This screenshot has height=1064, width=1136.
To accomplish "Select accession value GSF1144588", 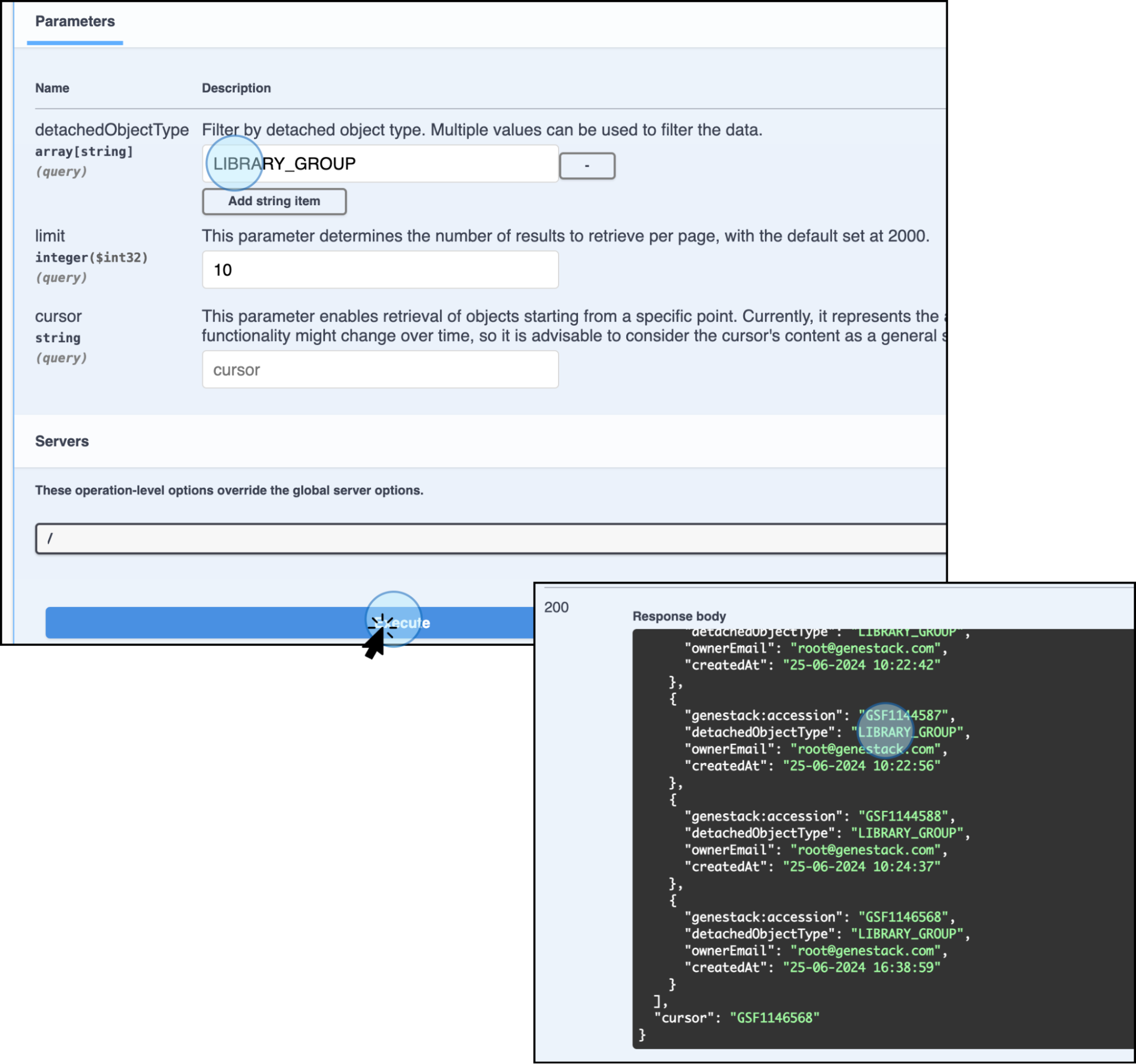I will [x=903, y=816].
